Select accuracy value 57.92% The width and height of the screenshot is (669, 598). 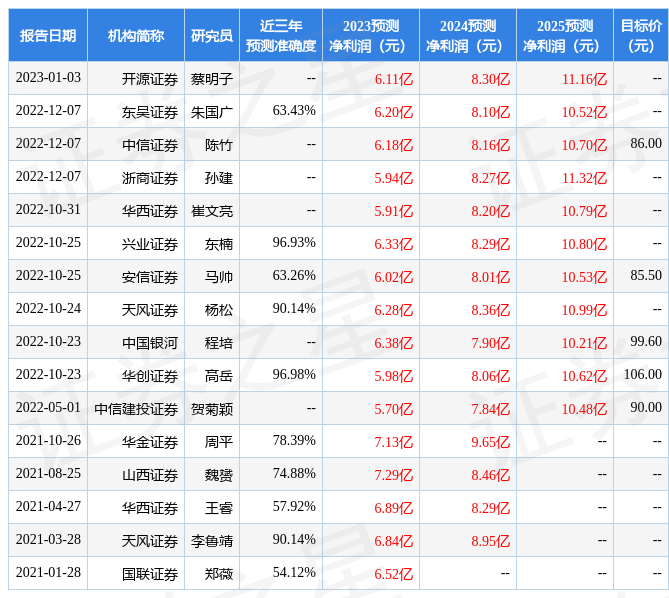tap(294, 506)
